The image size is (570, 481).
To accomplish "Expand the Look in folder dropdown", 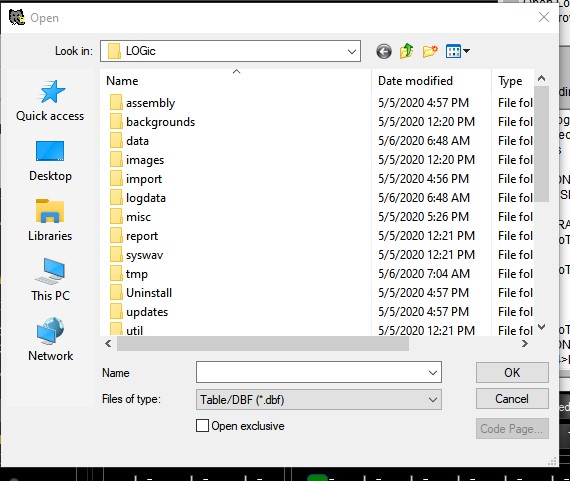I will (x=352, y=51).
